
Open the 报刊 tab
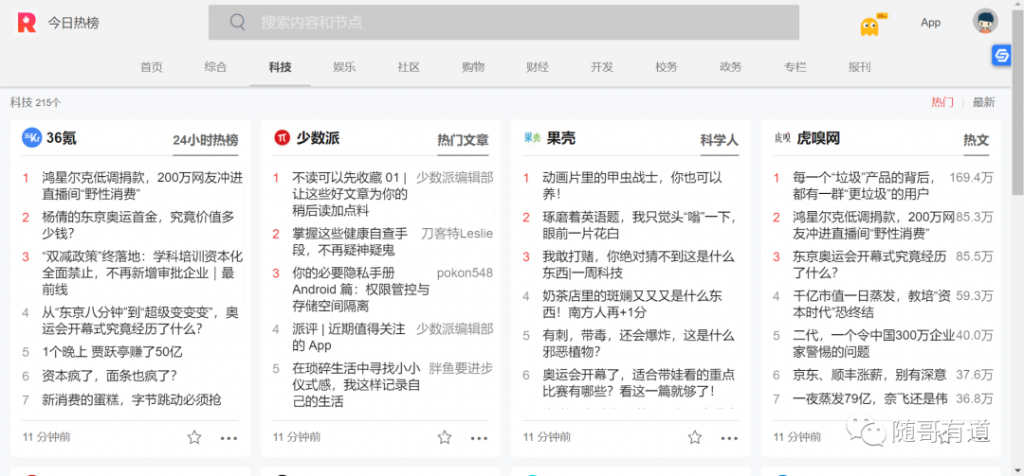point(859,67)
